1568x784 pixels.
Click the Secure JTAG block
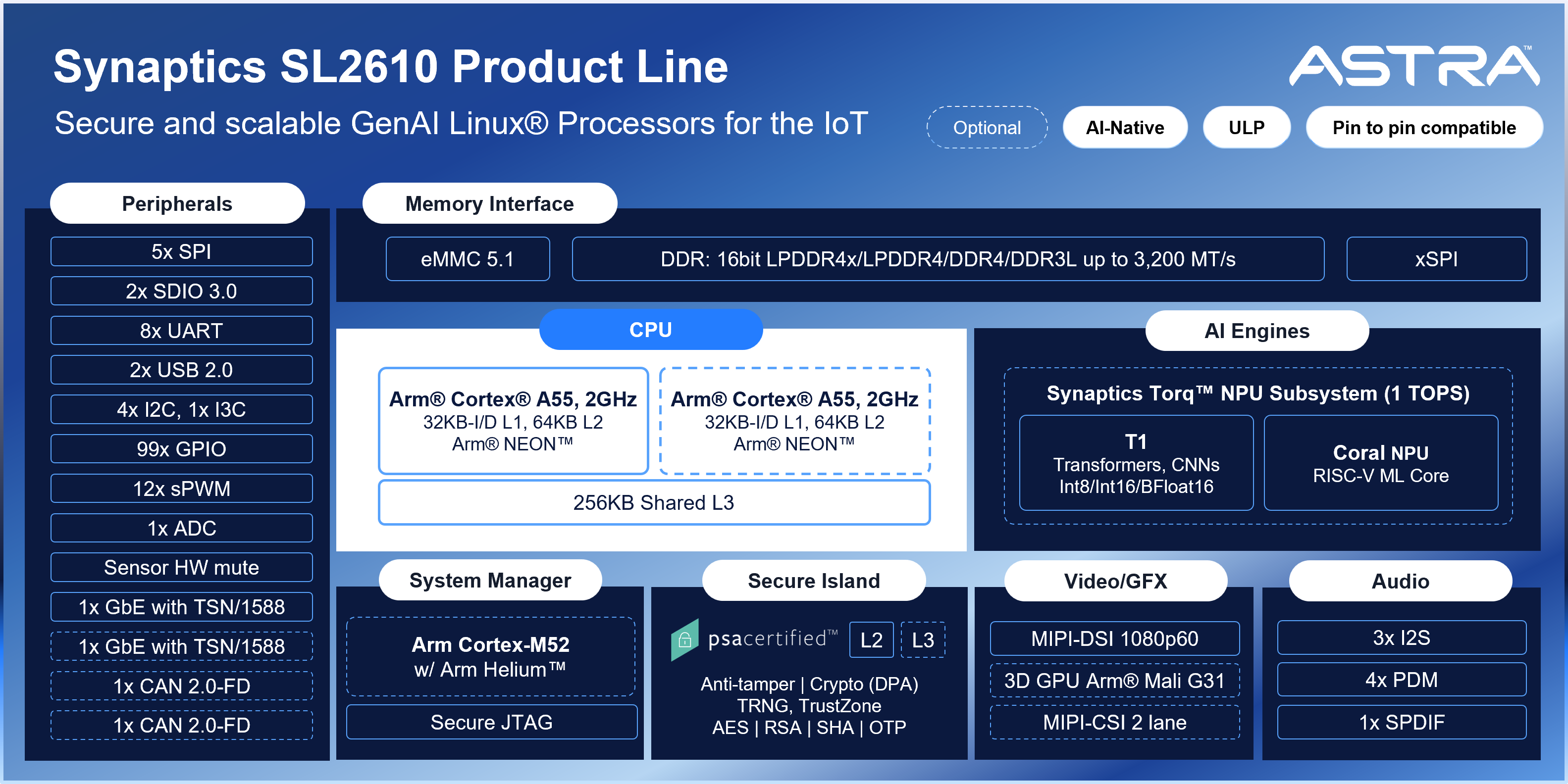491,722
